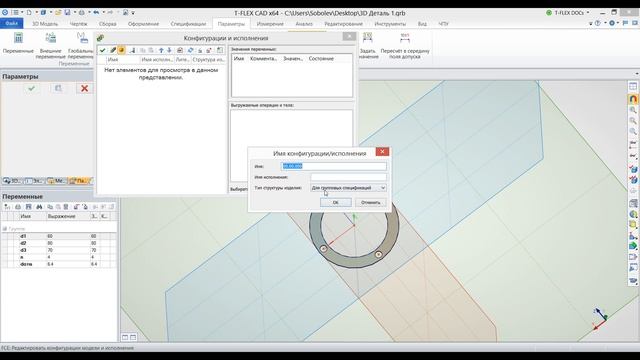Switch to Анализ ribbon tab
Screen dimensions: 640x360
coord(304,24)
